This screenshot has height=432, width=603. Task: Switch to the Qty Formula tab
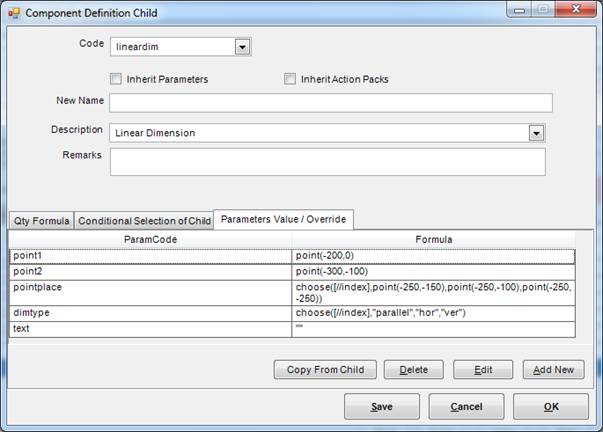[x=41, y=221]
